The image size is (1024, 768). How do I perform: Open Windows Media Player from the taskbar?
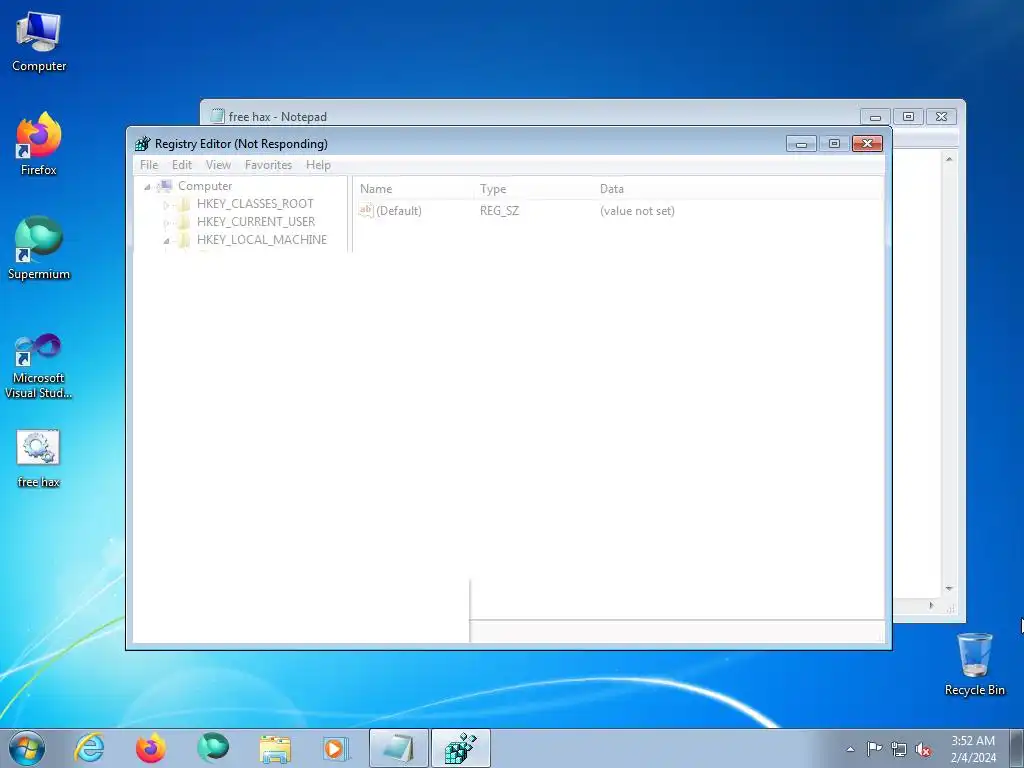coord(337,748)
